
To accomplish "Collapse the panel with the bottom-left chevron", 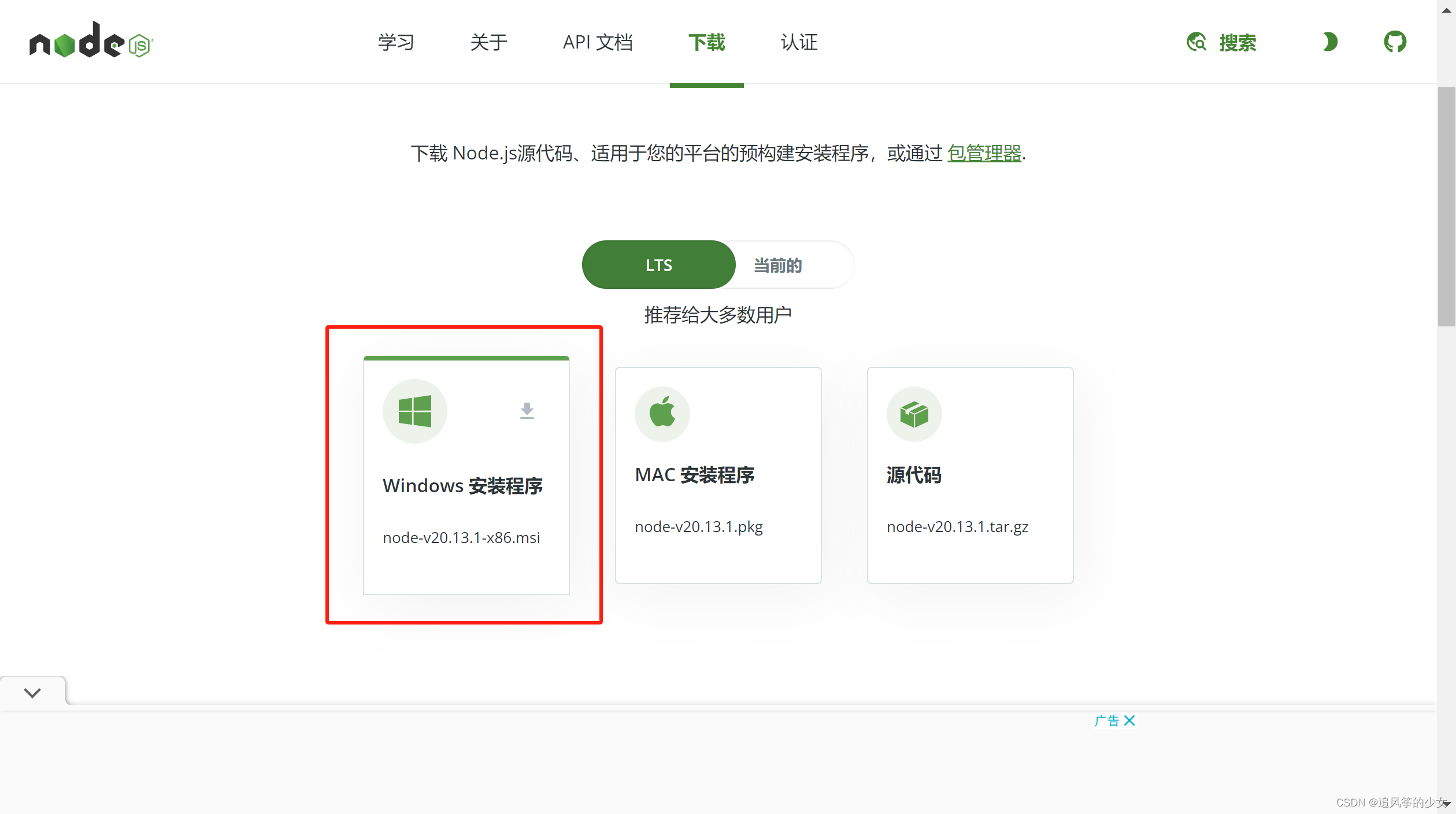I will pyautogui.click(x=32, y=692).
